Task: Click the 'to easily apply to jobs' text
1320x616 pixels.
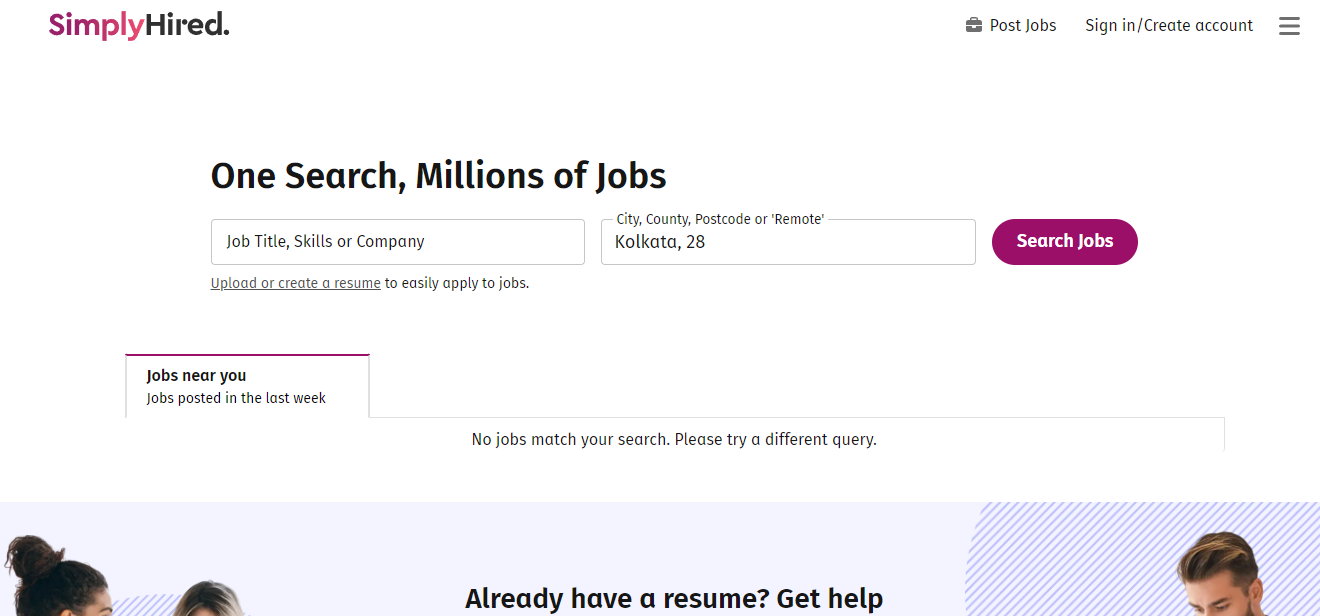Action: click(x=457, y=283)
